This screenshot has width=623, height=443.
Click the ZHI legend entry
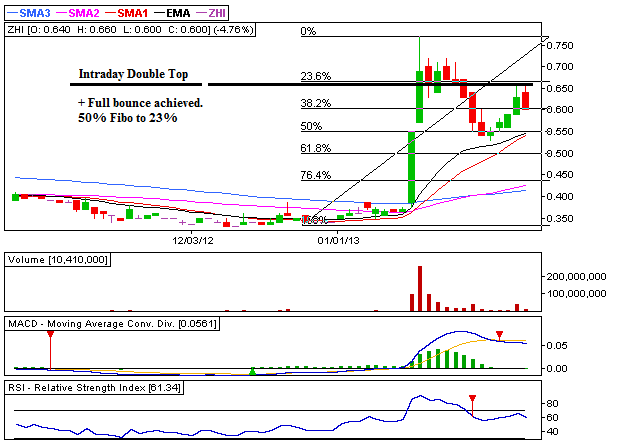(x=211, y=13)
